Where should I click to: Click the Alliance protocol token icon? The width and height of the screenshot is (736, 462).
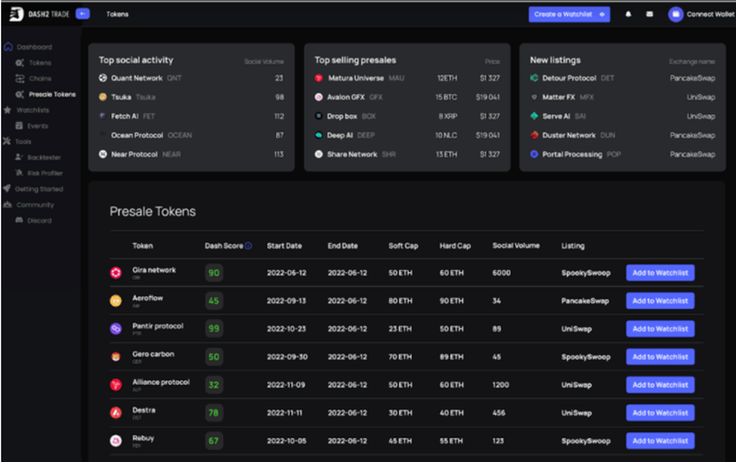click(116, 385)
